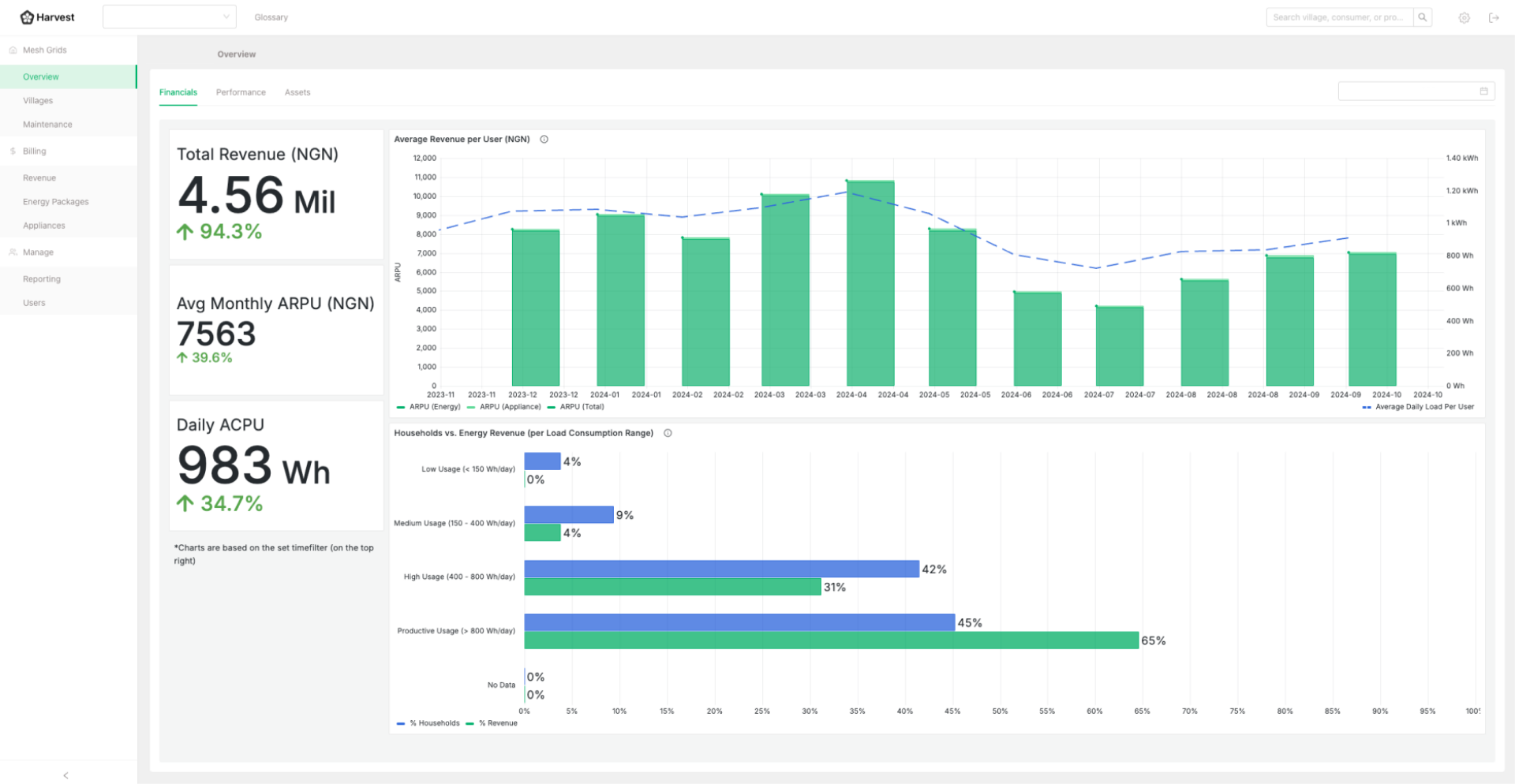Open settings via the gear icon
This screenshot has width=1515, height=784.
click(1464, 18)
